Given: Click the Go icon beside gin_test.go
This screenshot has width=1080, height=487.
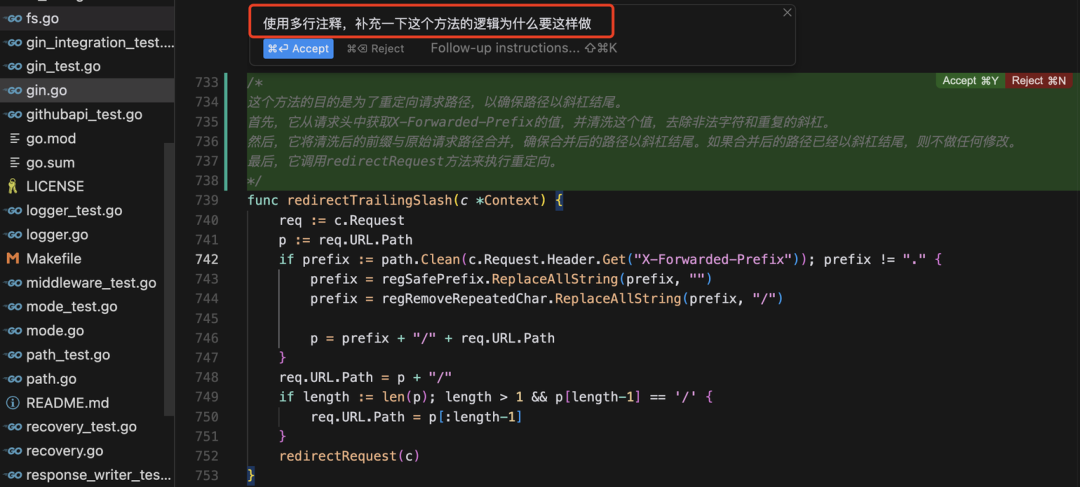Looking at the screenshot, I should pyautogui.click(x=12, y=66).
